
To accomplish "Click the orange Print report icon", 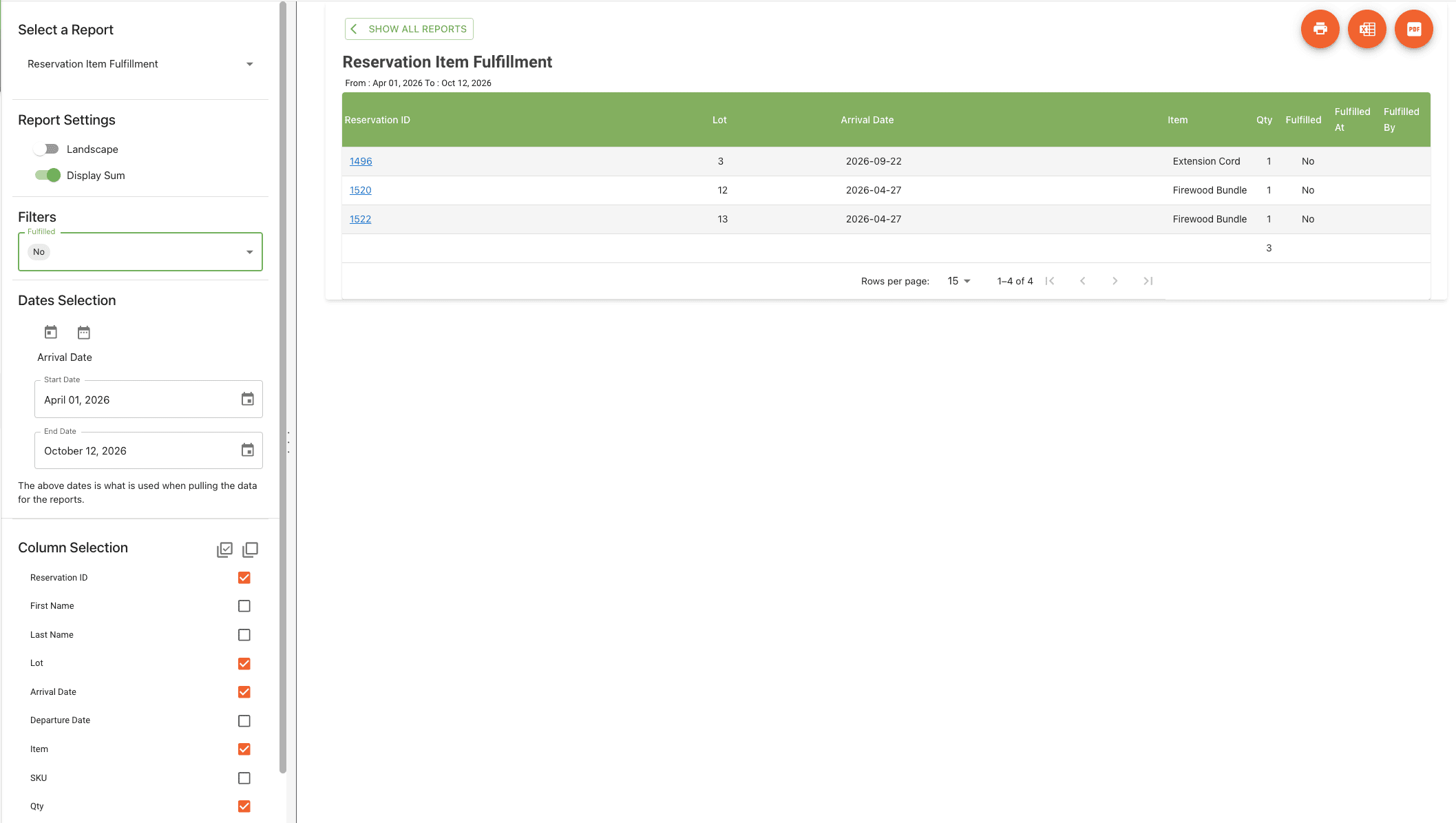I will tap(1320, 29).
